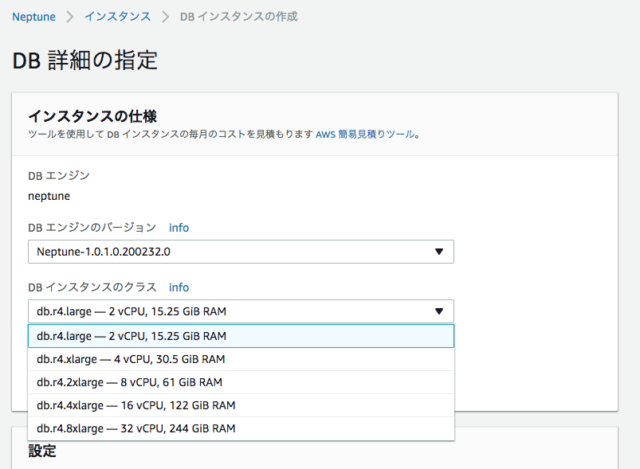This screenshot has width=640, height=469.
Task: Click the DB 詳細の指定 page title
Action: pos(85,60)
